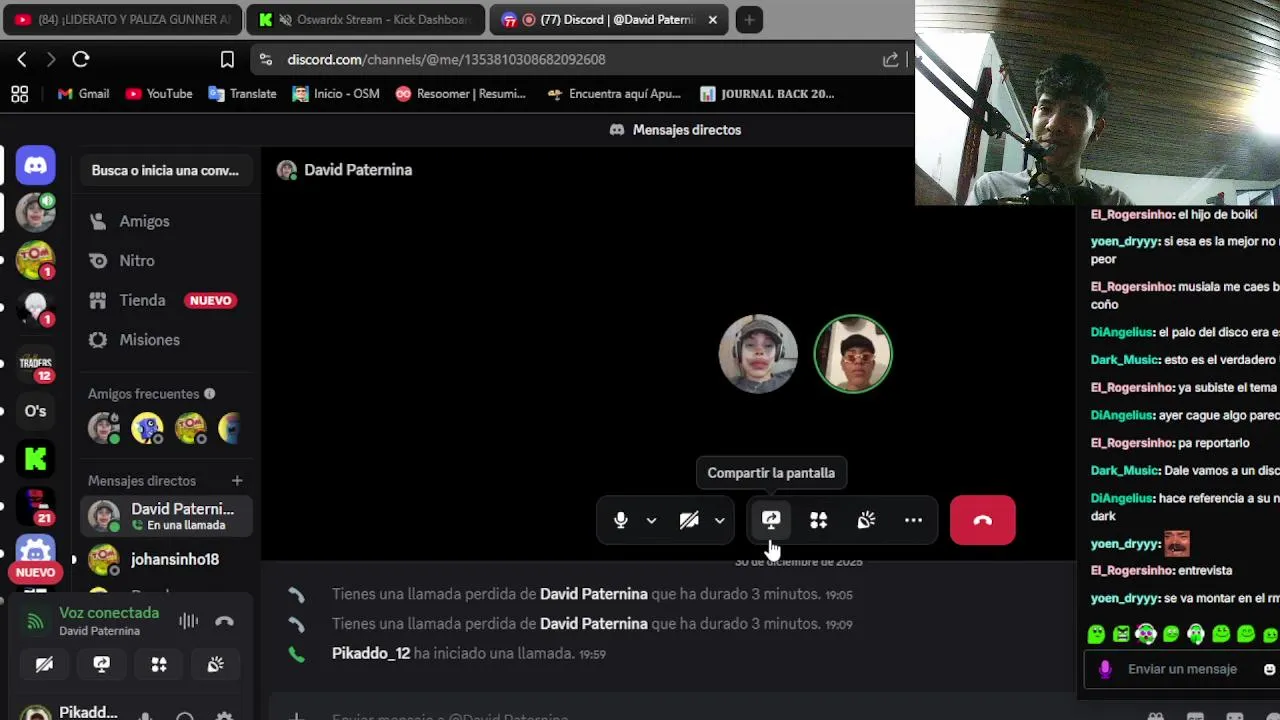Open Resoomer bookmark
Image resolution: width=1280 pixels, height=720 pixels.
(460, 94)
